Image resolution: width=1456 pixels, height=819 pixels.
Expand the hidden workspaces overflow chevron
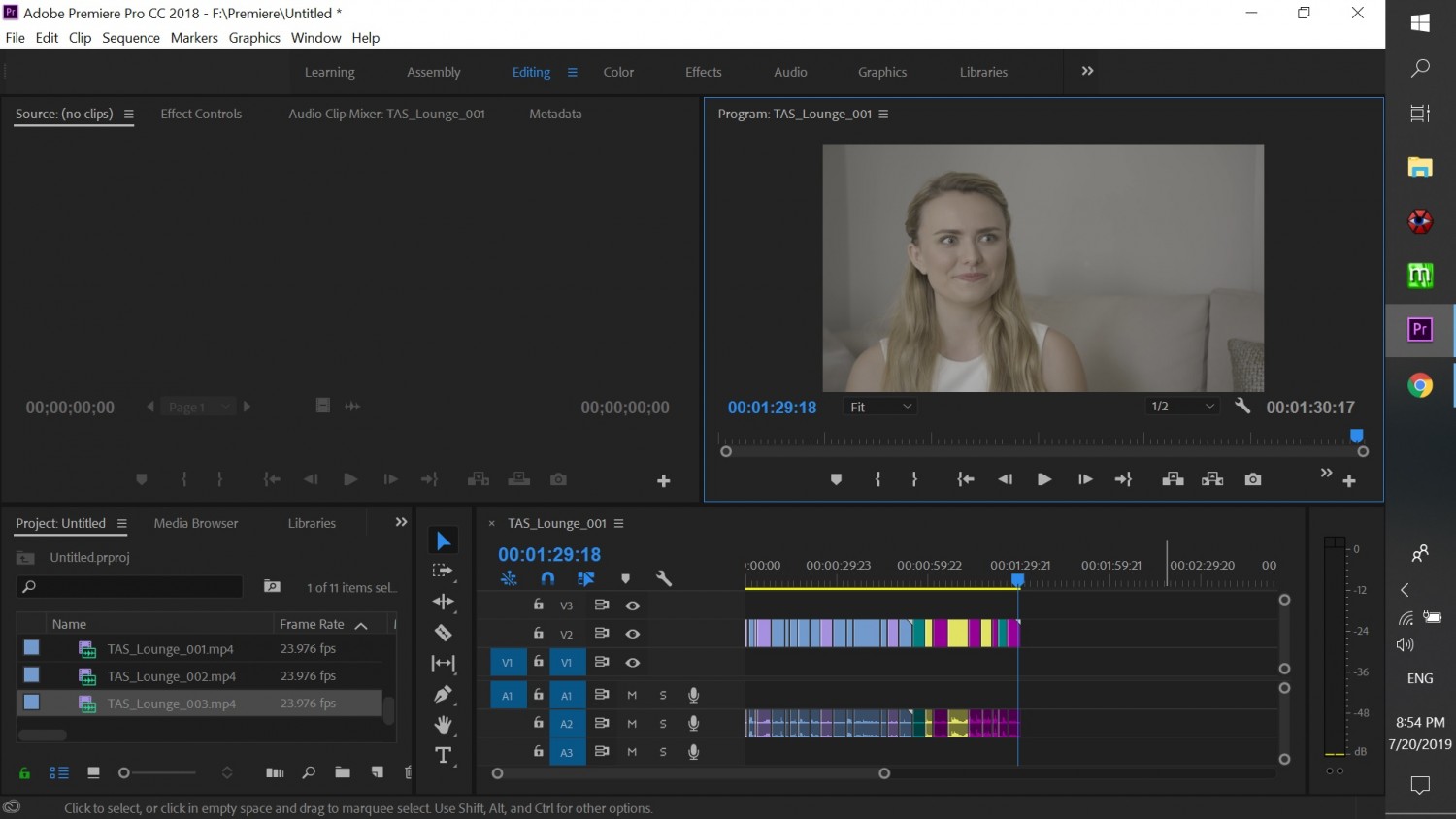[x=1087, y=71]
